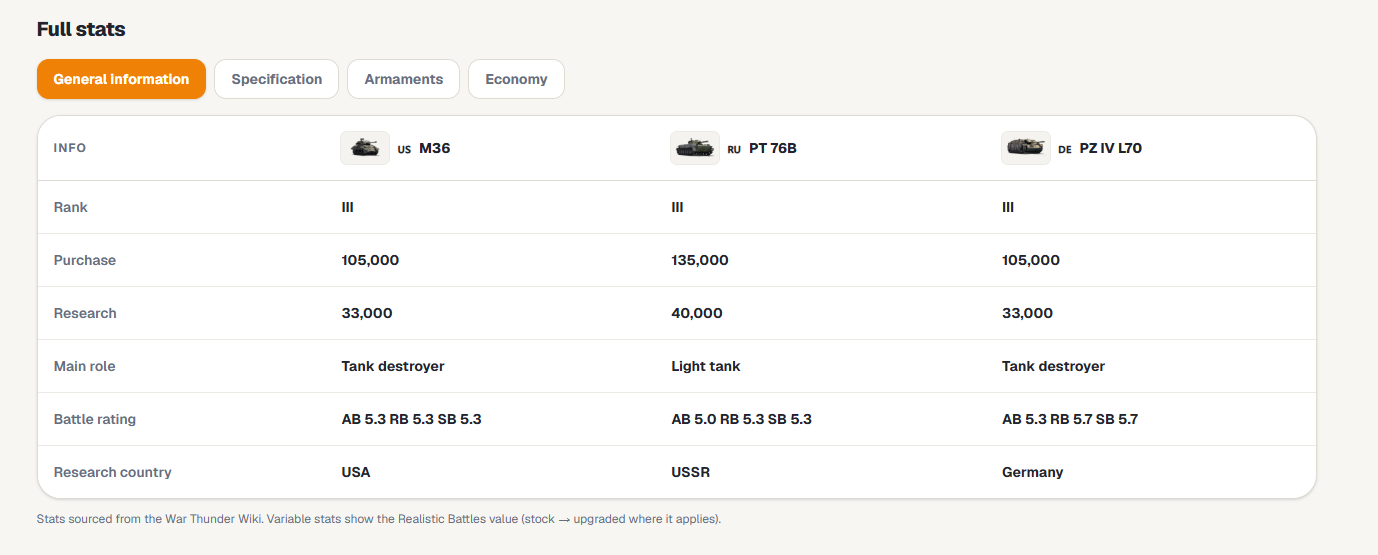Click the USA research country cell

[356, 472]
